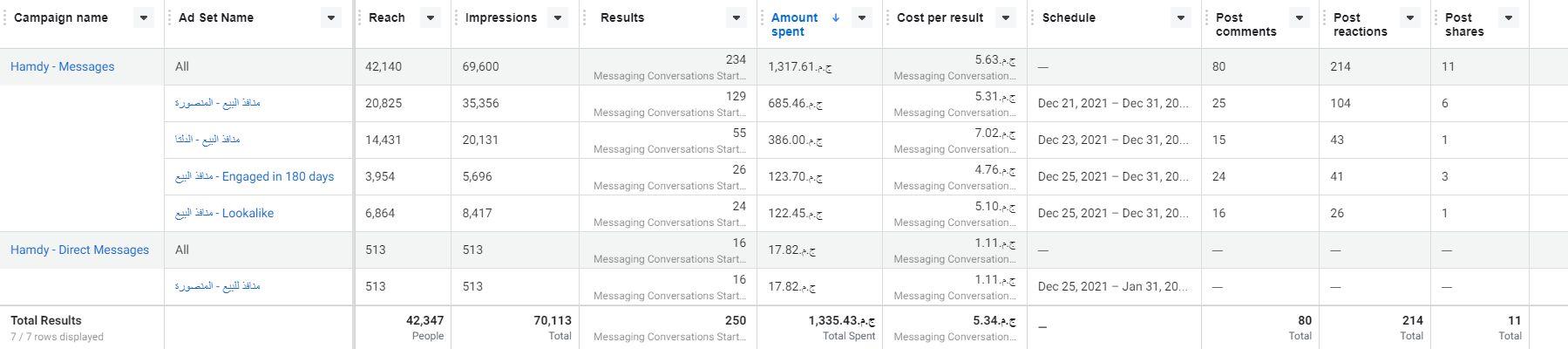Open the Amount spent column dropdown
Viewport: 1568px width, 349px height.
click(861, 17)
